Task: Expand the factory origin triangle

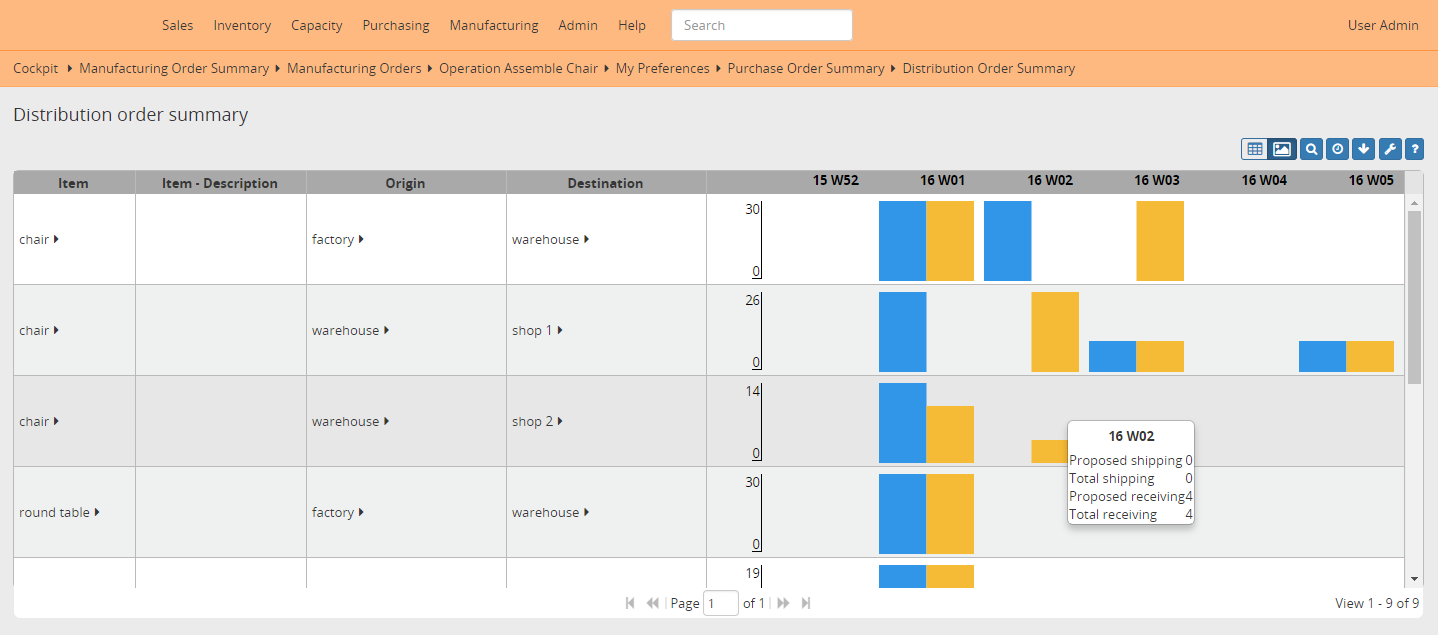Action: click(x=361, y=239)
